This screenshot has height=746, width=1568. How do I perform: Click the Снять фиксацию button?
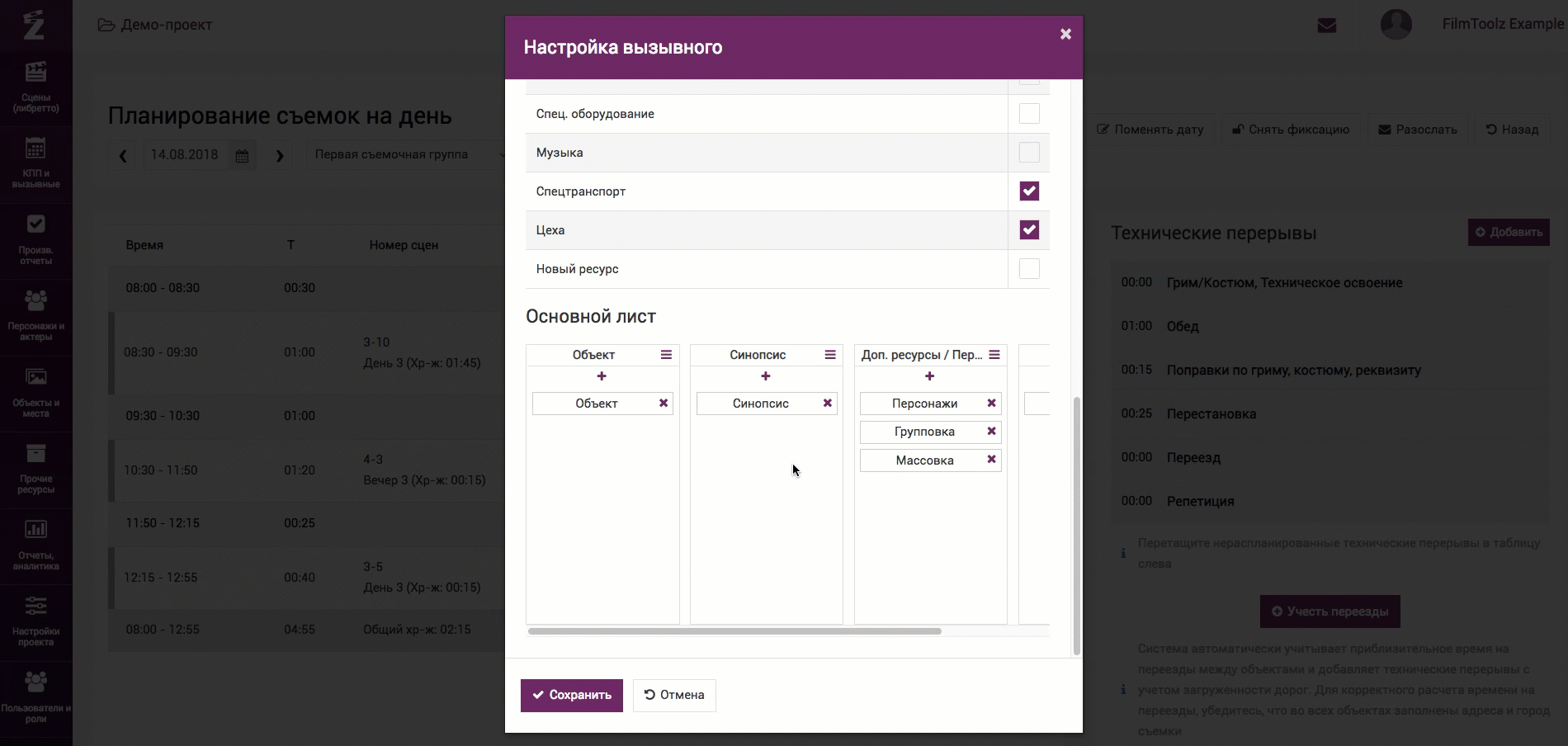1291,130
